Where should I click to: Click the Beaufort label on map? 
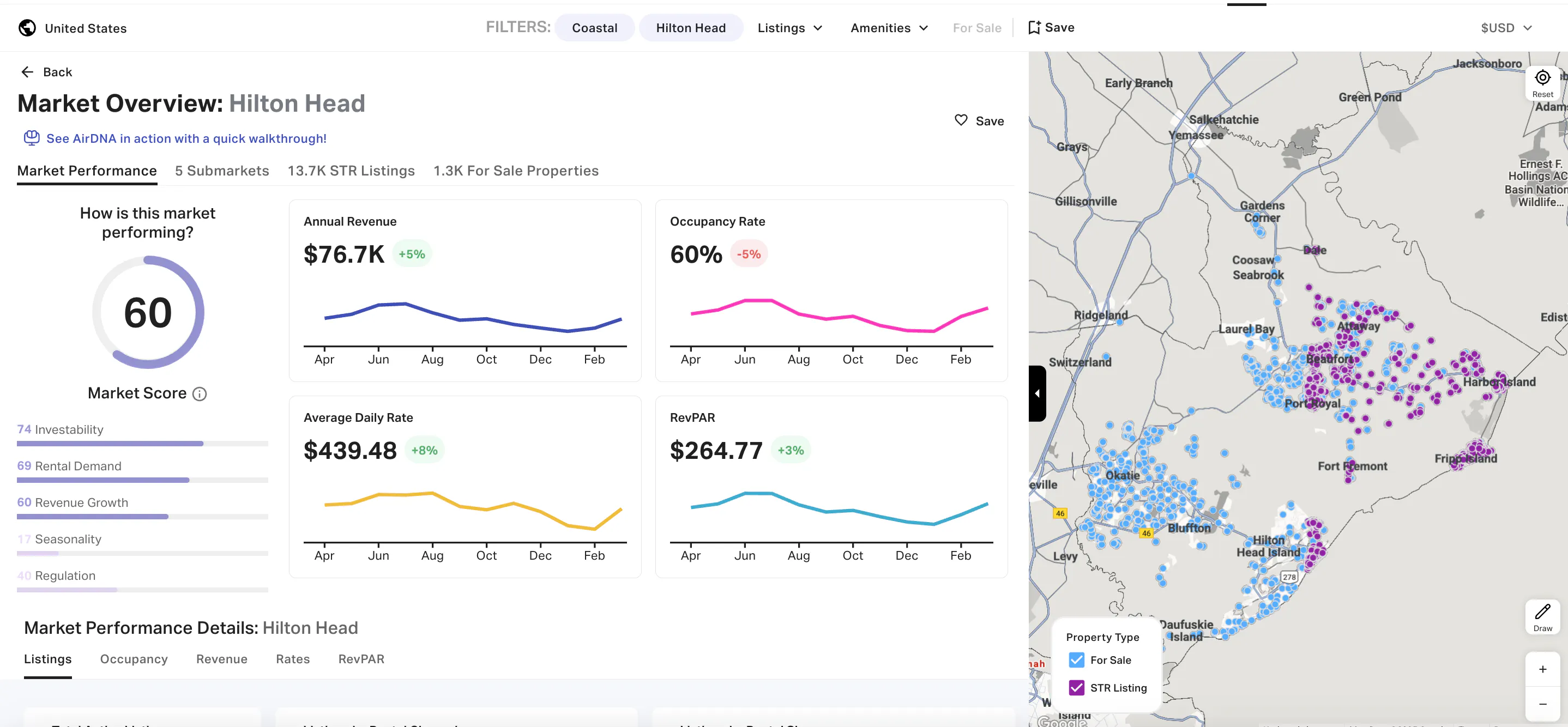tap(1331, 359)
